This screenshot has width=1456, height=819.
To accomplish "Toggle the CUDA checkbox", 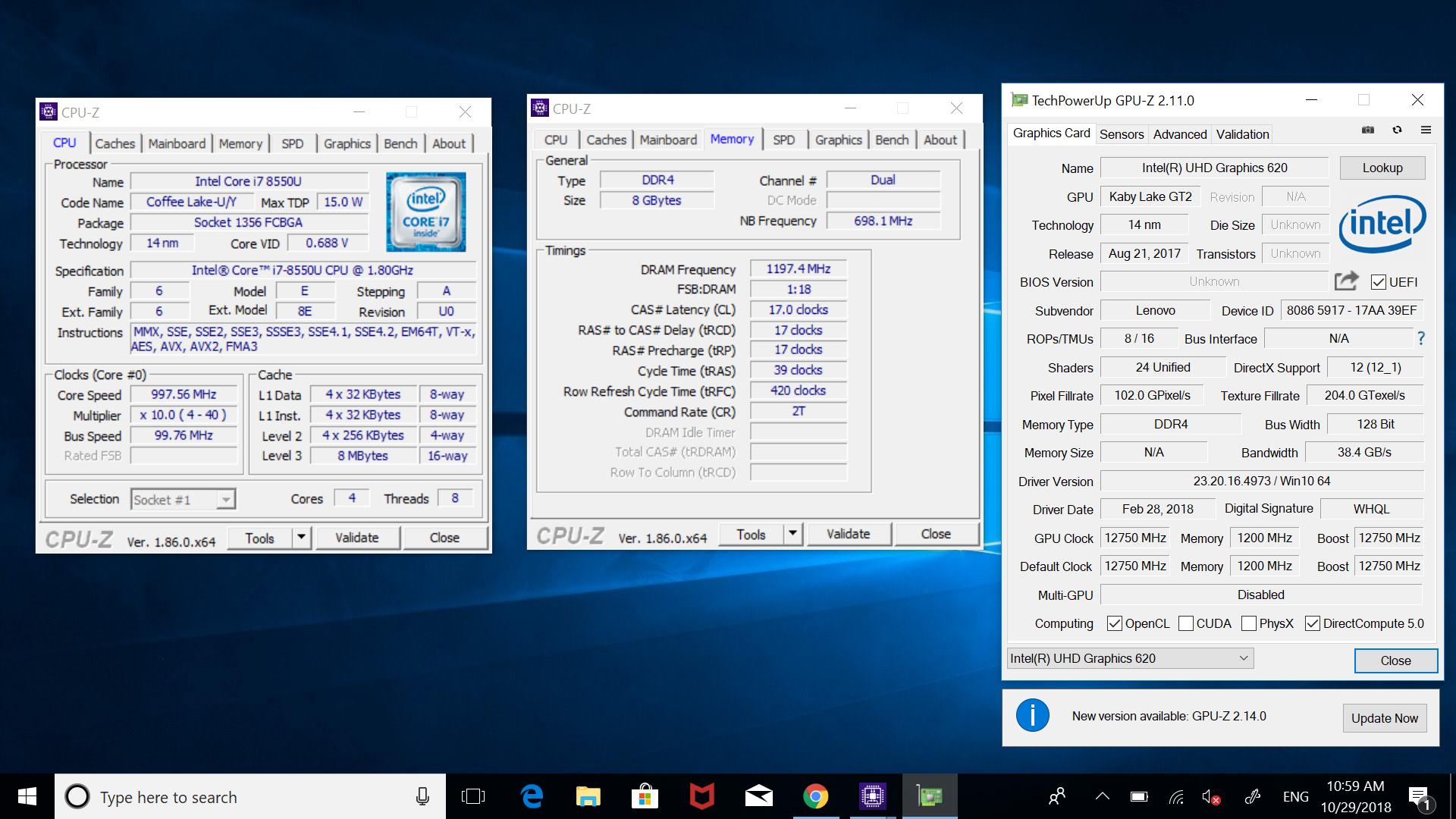I will pyautogui.click(x=1186, y=623).
